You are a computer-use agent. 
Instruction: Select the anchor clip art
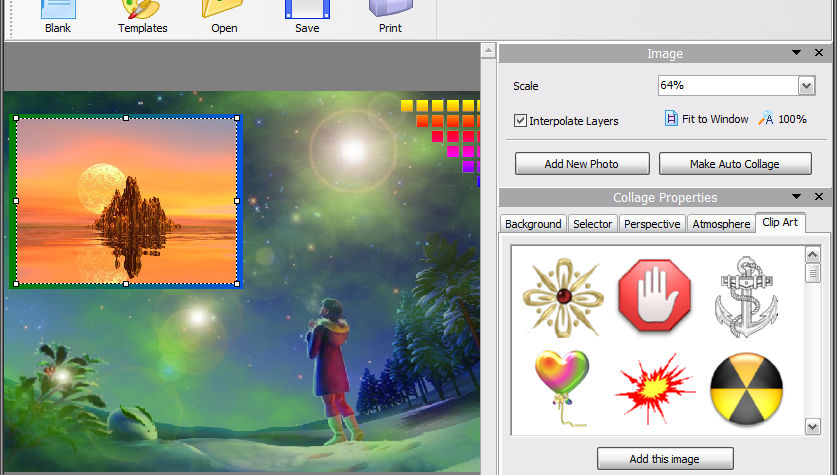746,297
